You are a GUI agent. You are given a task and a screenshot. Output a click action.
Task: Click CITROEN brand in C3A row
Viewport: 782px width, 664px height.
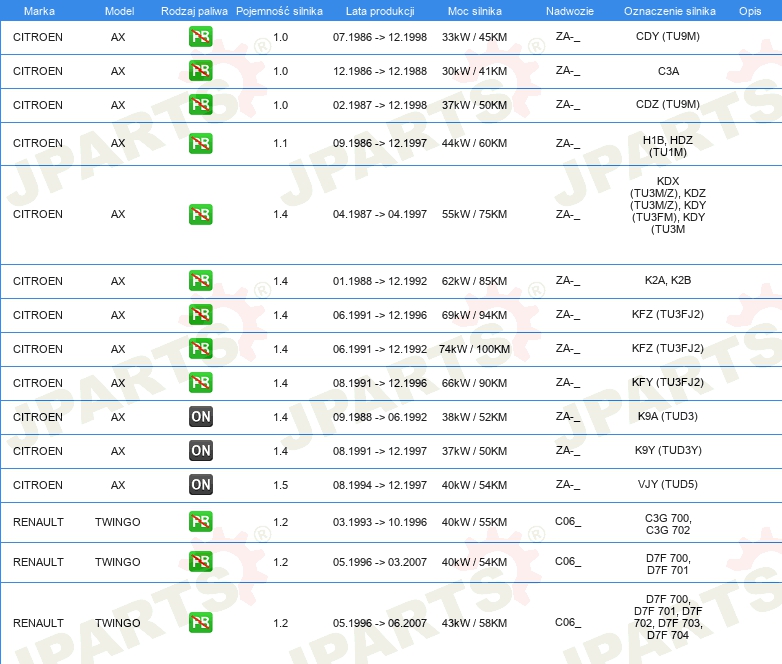tap(38, 71)
